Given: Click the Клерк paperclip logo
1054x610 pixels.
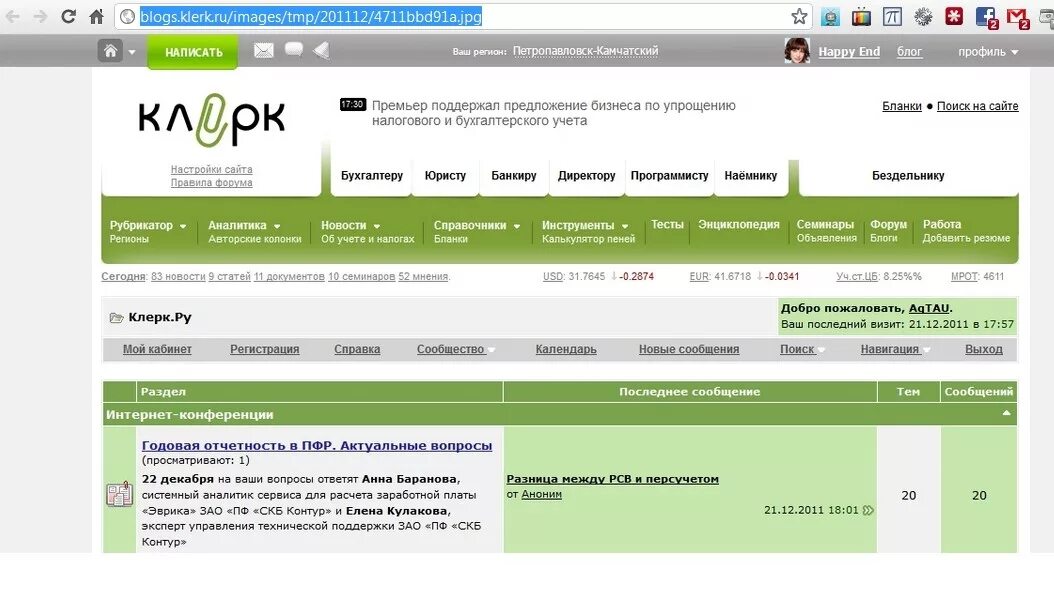Looking at the screenshot, I should 212,120.
